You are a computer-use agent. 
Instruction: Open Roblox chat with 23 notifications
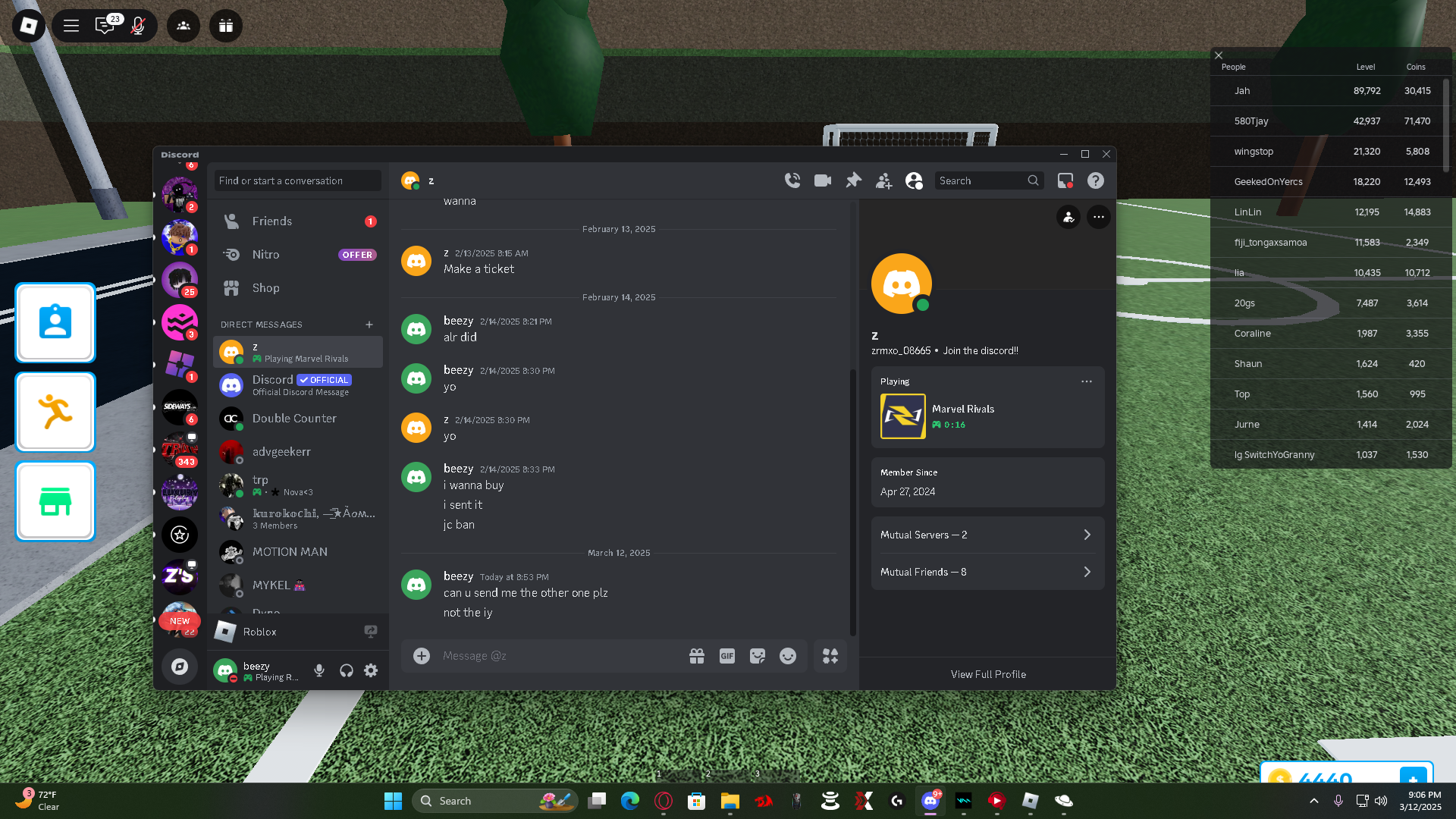[106, 26]
